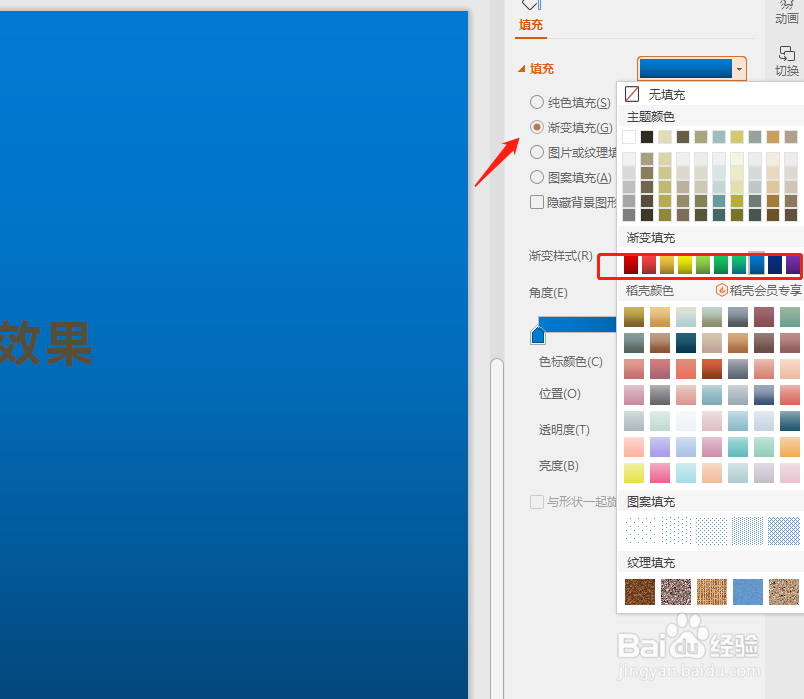Click the gradient stop marker on slider

[x=538, y=335]
